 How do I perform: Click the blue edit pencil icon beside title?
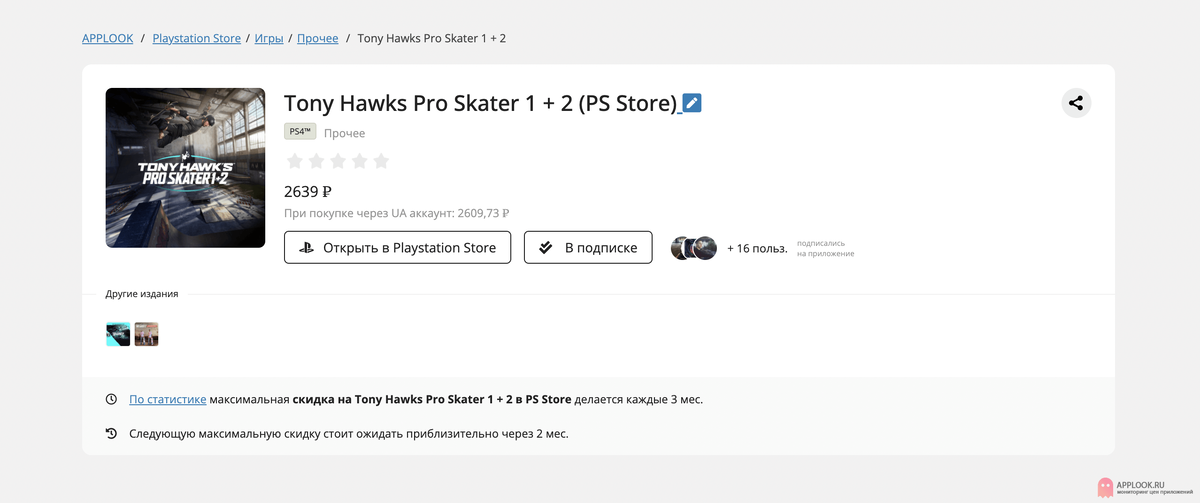[x=692, y=103]
